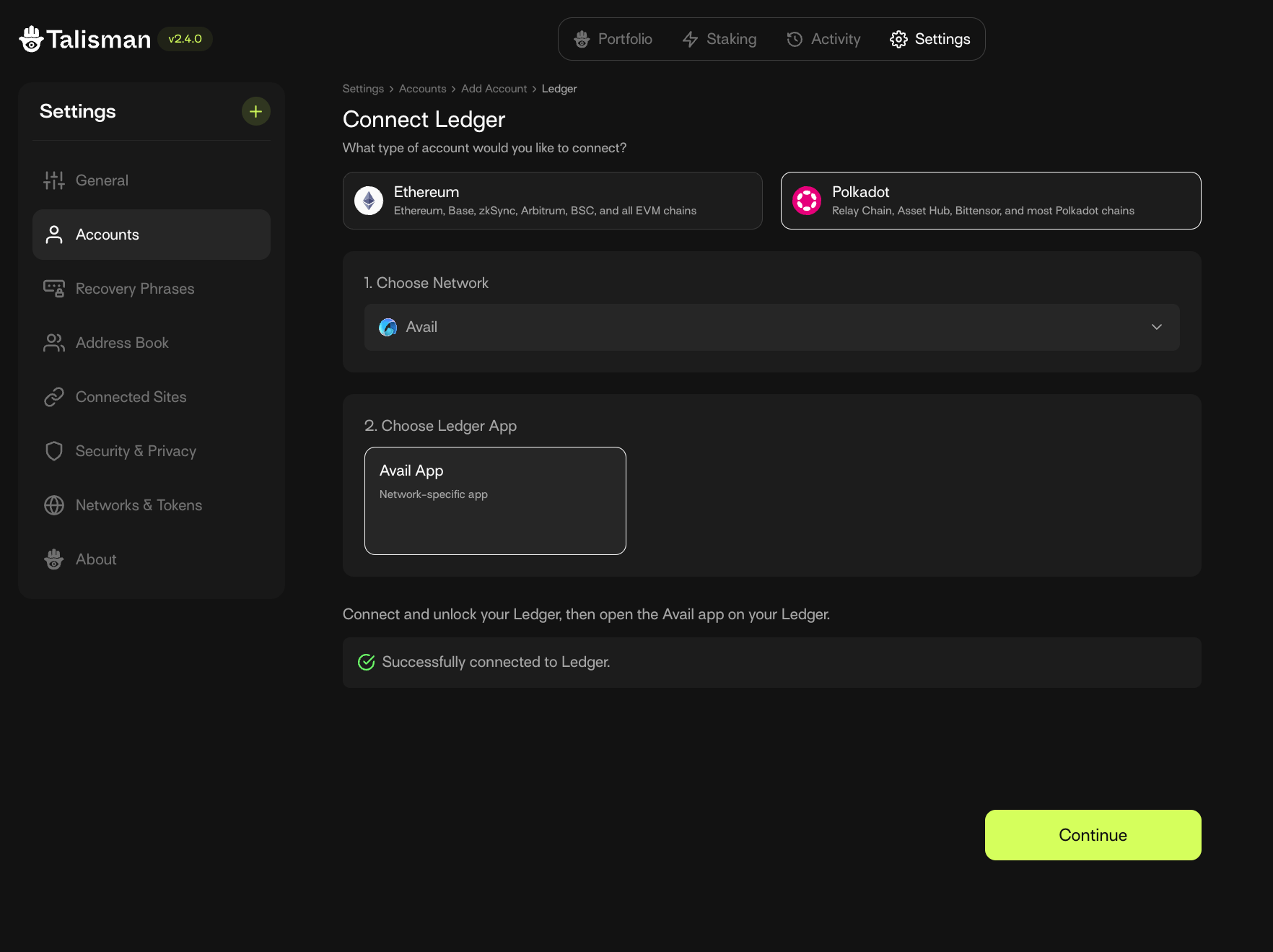The width and height of the screenshot is (1273, 952).
Task: Expand network list via chevron arrow
Action: 1156,327
